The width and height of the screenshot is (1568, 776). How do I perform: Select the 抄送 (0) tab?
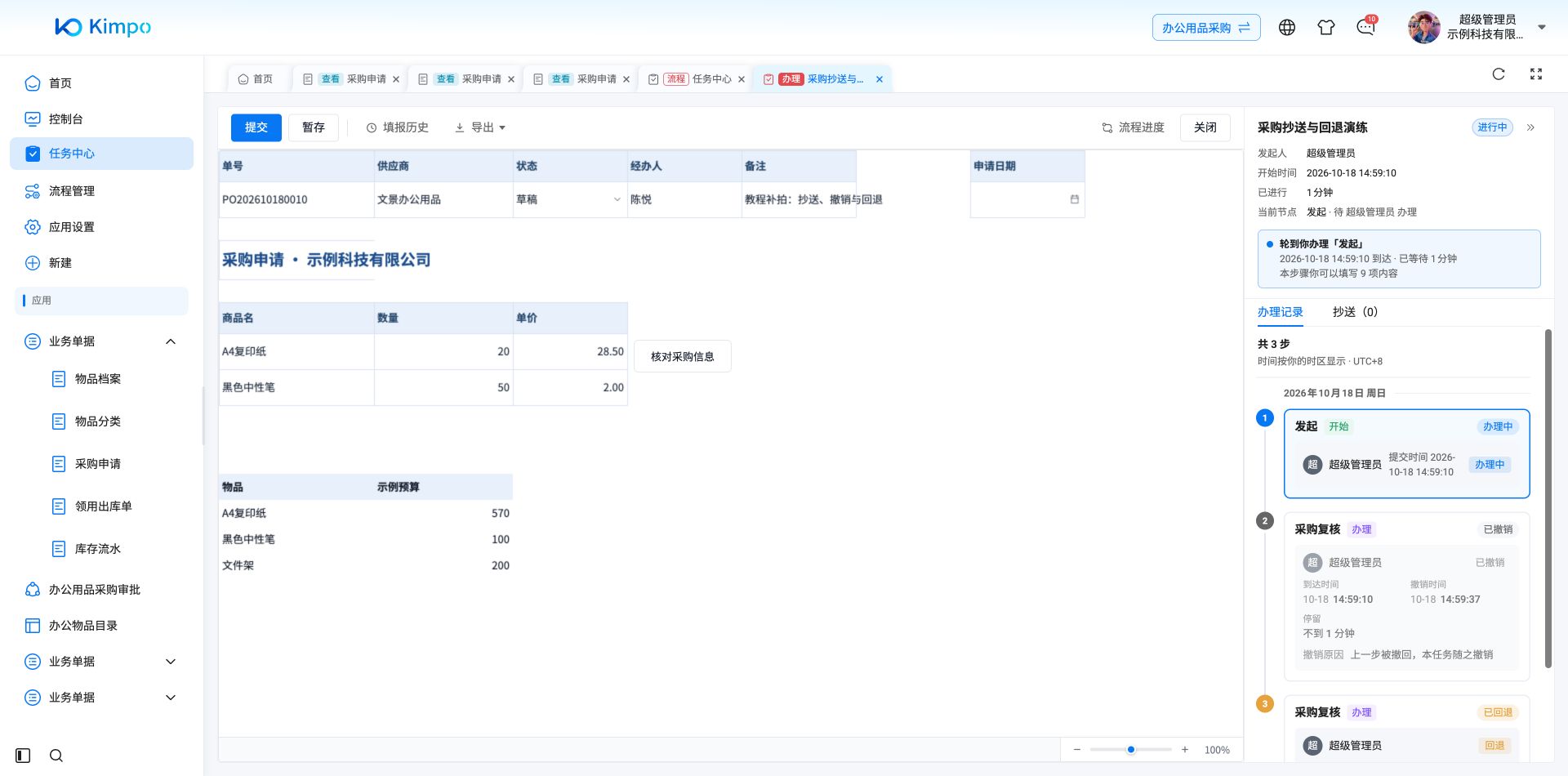[x=1355, y=312]
